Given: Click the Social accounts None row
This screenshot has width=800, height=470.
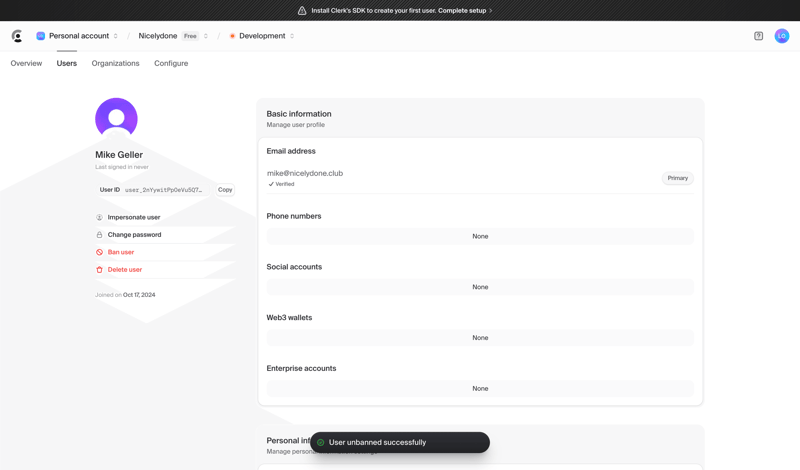Looking at the screenshot, I should pos(480,287).
